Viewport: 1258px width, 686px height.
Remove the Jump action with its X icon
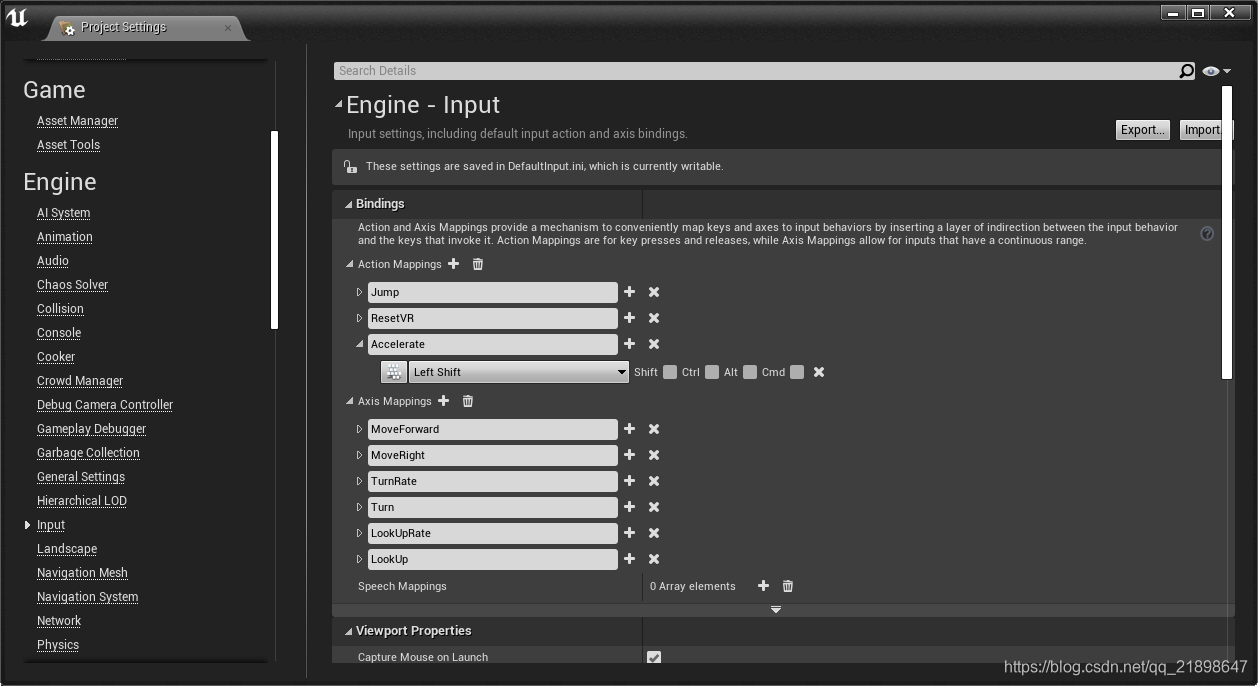[x=653, y=292]
